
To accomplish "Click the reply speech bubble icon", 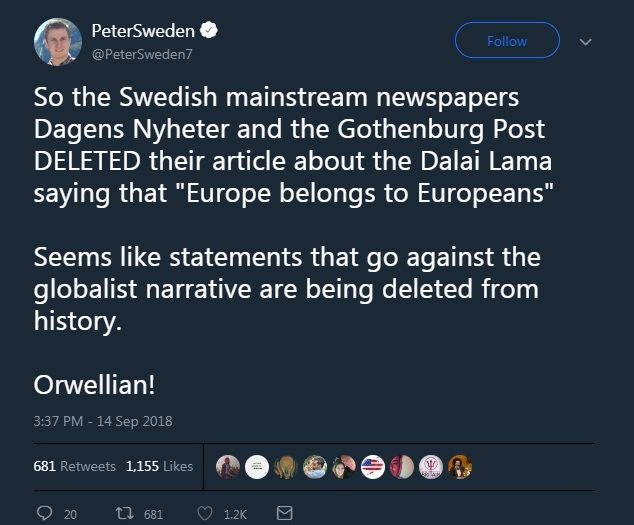I will tap(44, 513).
